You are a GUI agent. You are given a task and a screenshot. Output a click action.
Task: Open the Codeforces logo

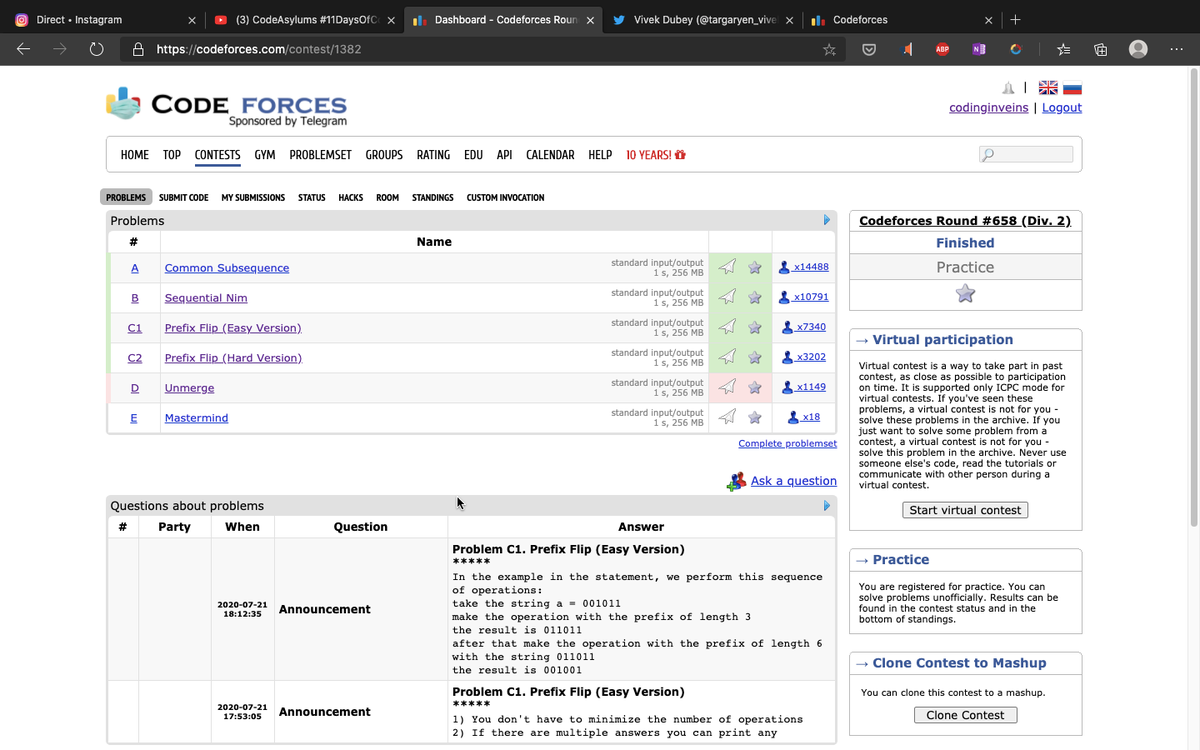click(x=226, y=107)
